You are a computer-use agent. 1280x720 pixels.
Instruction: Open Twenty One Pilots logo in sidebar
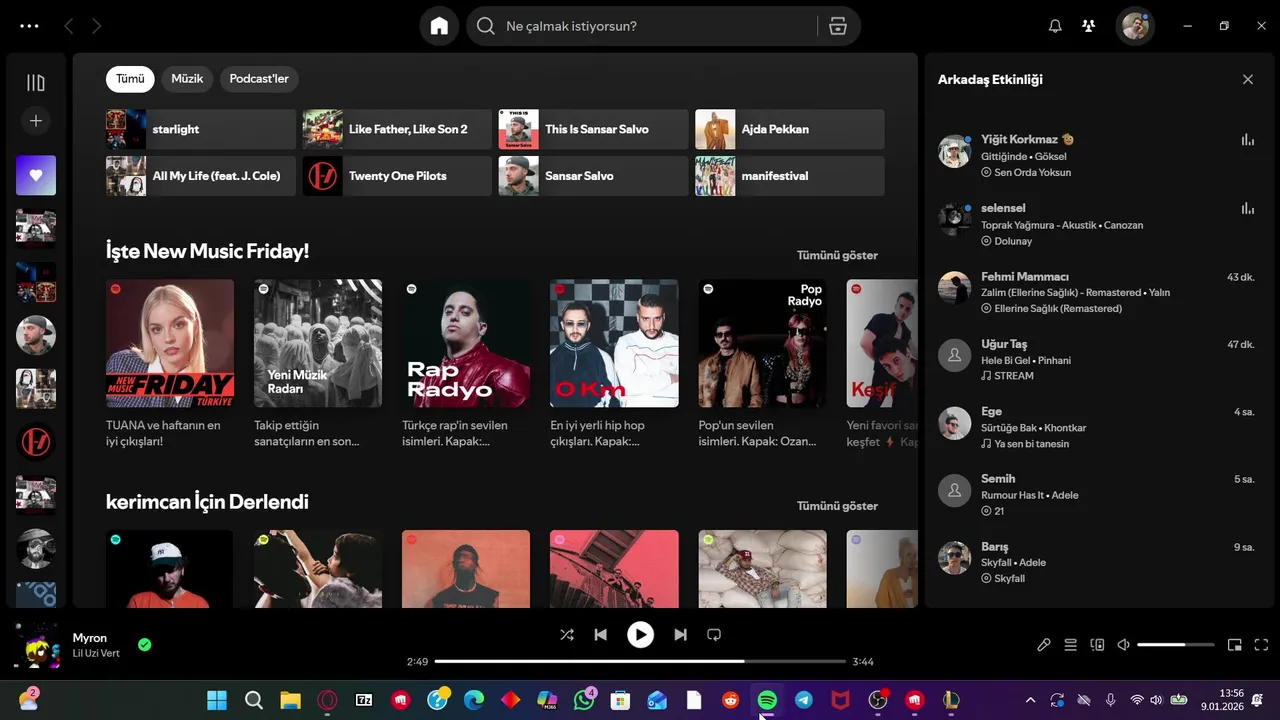pyautogui.click(x=36, y=441)
